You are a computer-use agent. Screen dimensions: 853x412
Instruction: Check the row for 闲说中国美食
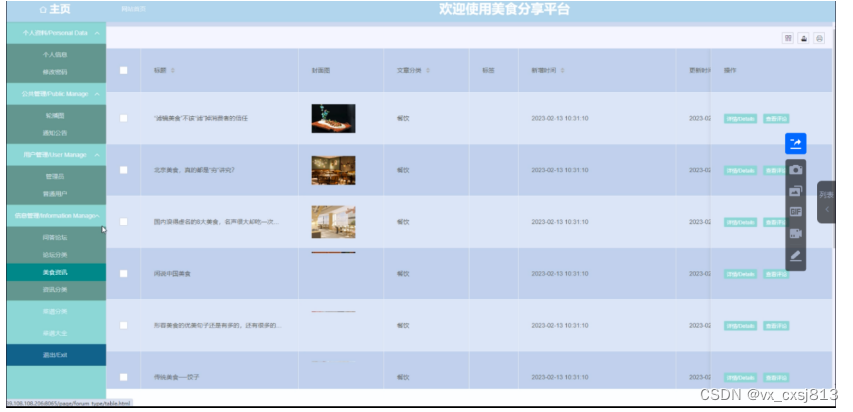point(123,273)
